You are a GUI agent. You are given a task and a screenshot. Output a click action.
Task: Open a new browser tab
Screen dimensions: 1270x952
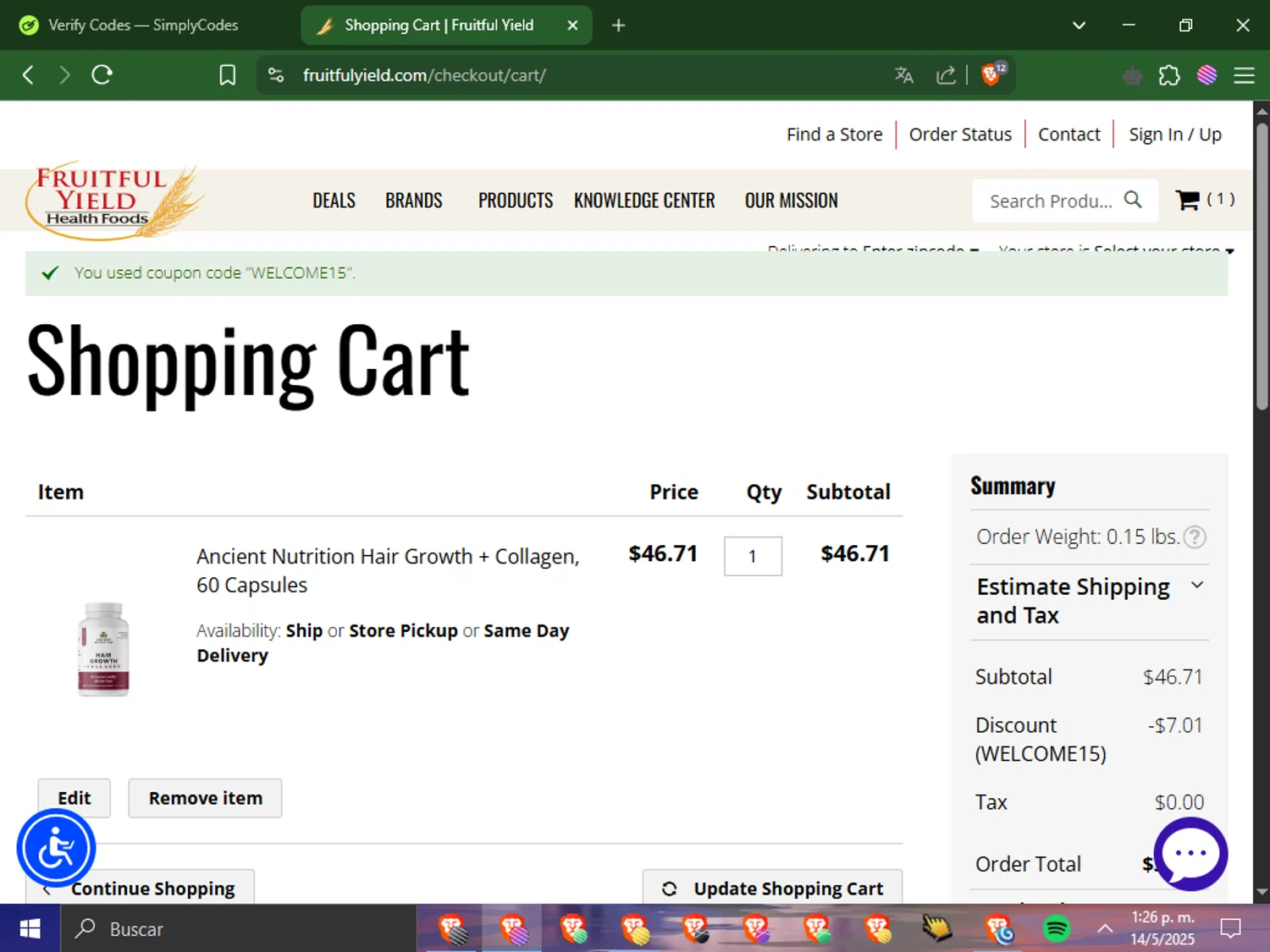click(x=618, y=25)
